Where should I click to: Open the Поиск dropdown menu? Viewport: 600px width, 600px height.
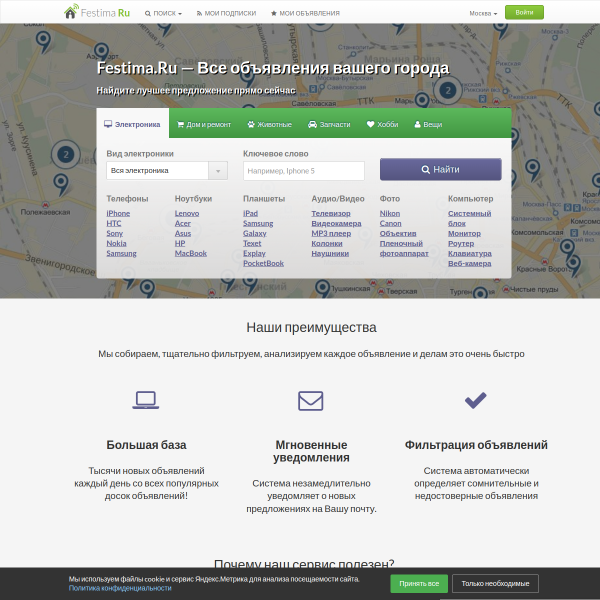[x=163, y=13]
